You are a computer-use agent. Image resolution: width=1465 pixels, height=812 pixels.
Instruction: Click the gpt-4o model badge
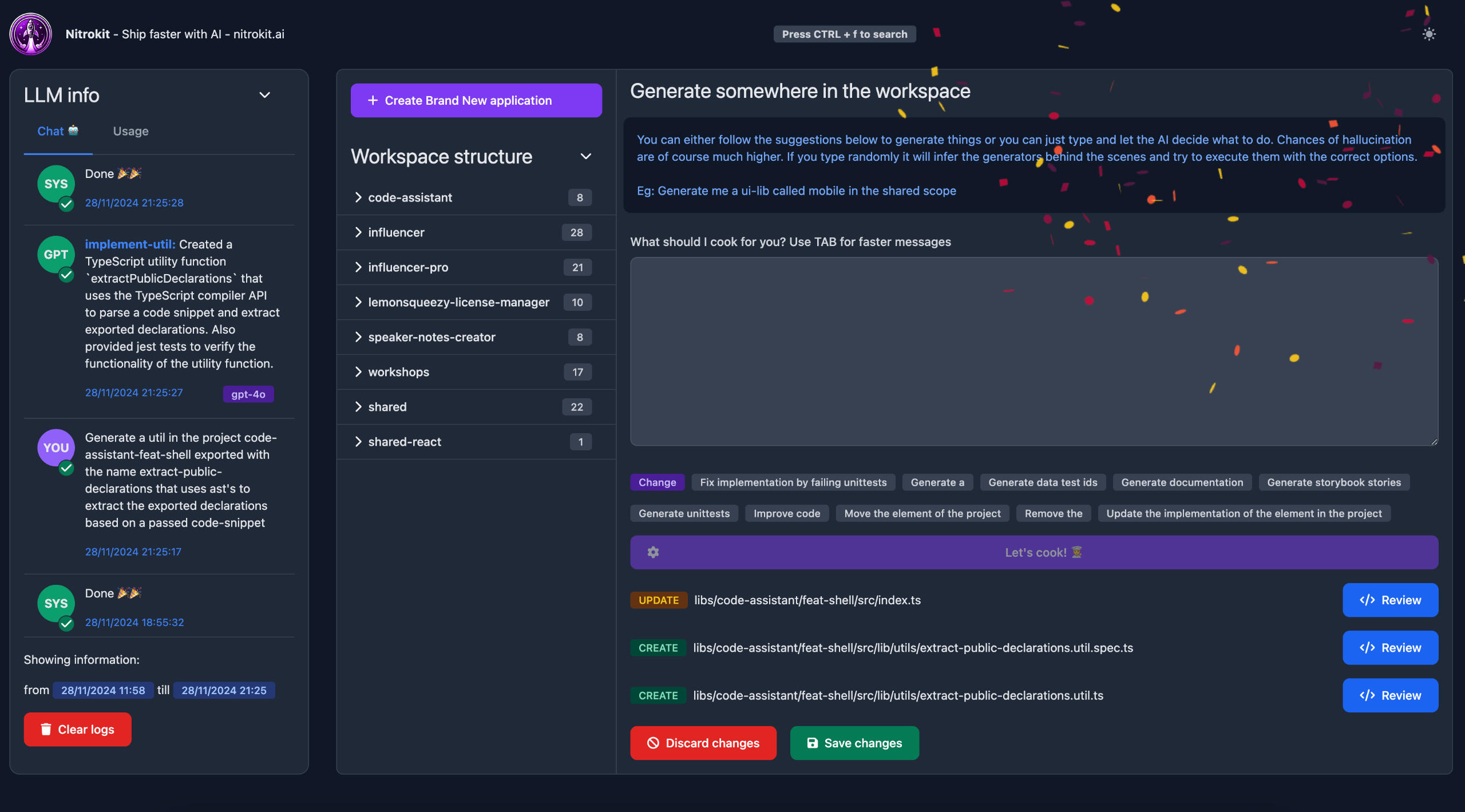pyautogui.click(x=248, y=394)
